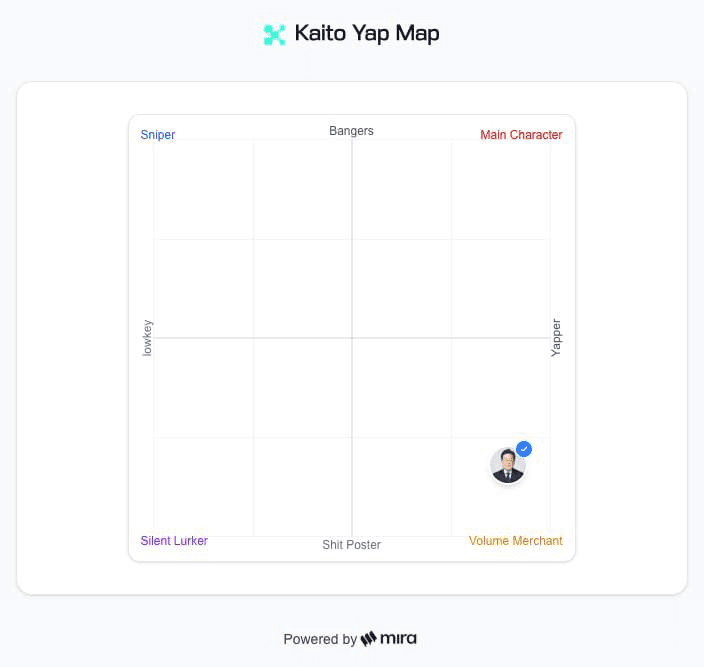The height and width of the screenshot is (667, 704).
Task: Click the Main Character quadrant label
Action: pyautogui.click(x=521, y=135)
